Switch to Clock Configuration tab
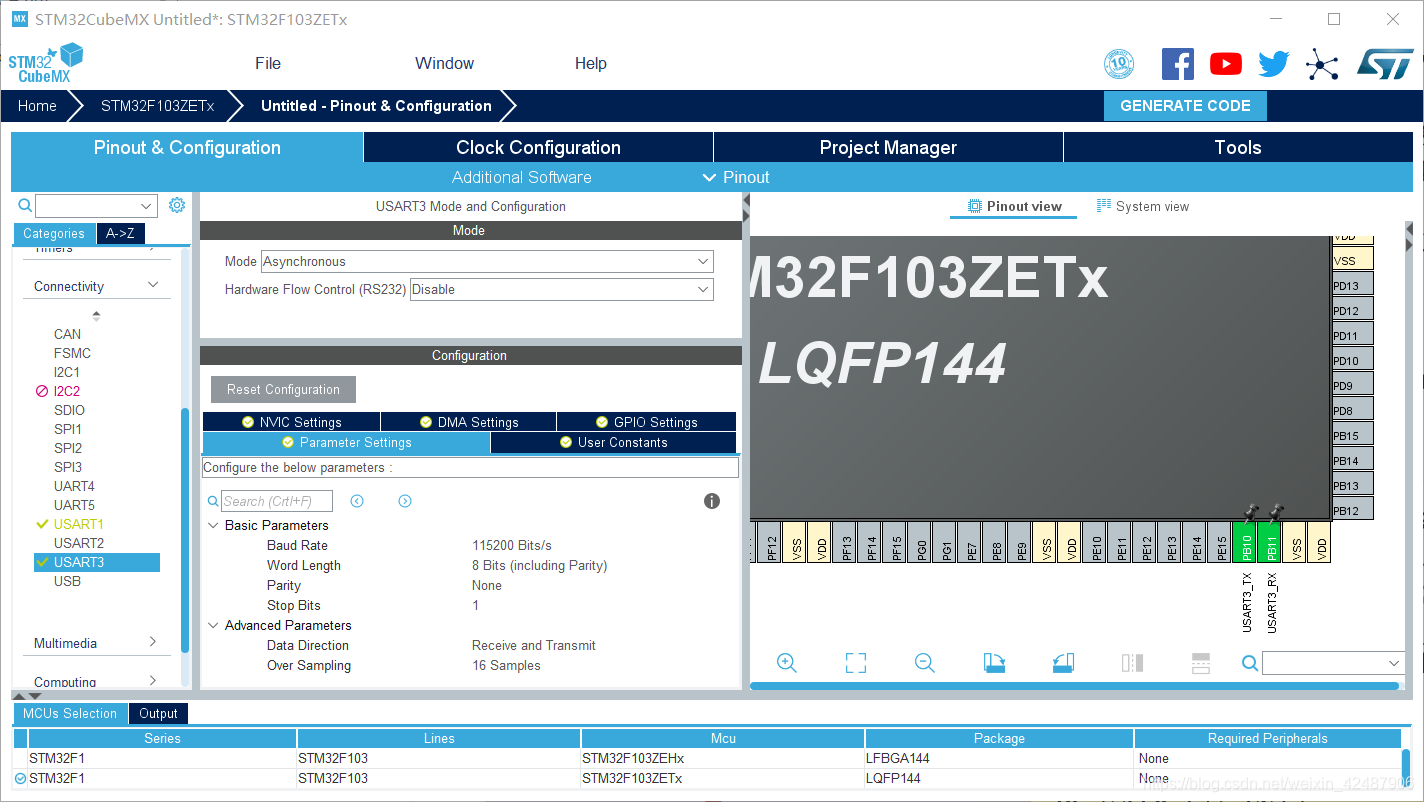 click(x=538, y=147)
